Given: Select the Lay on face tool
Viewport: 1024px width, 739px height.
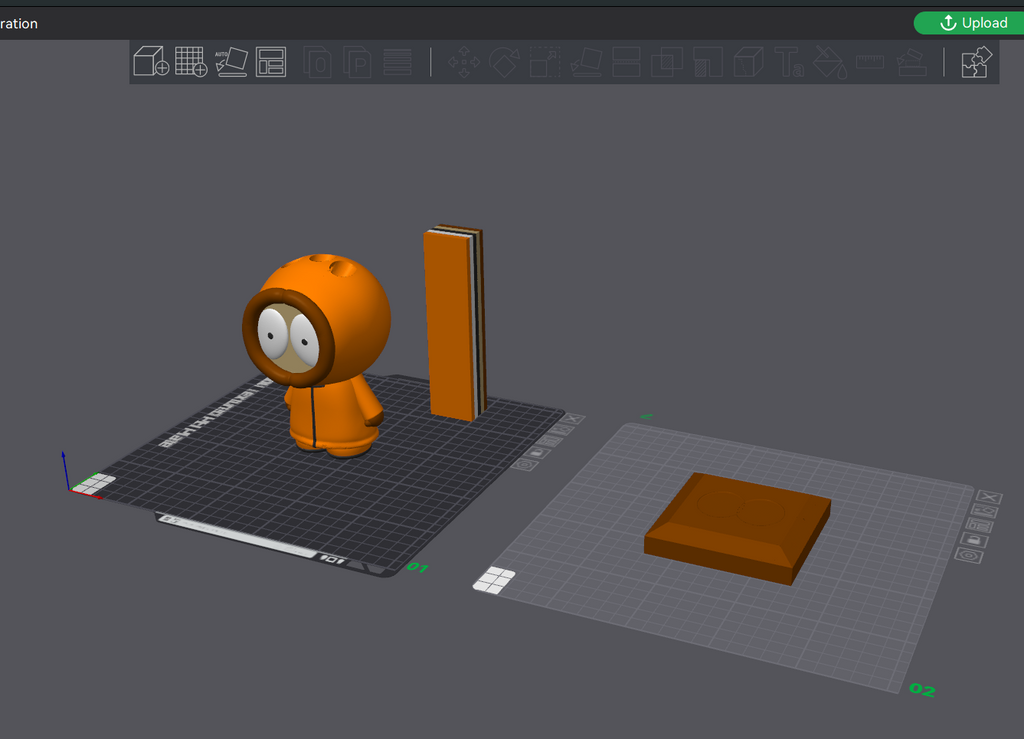Looking at the screenshot, I should click(x=586, y=62).
